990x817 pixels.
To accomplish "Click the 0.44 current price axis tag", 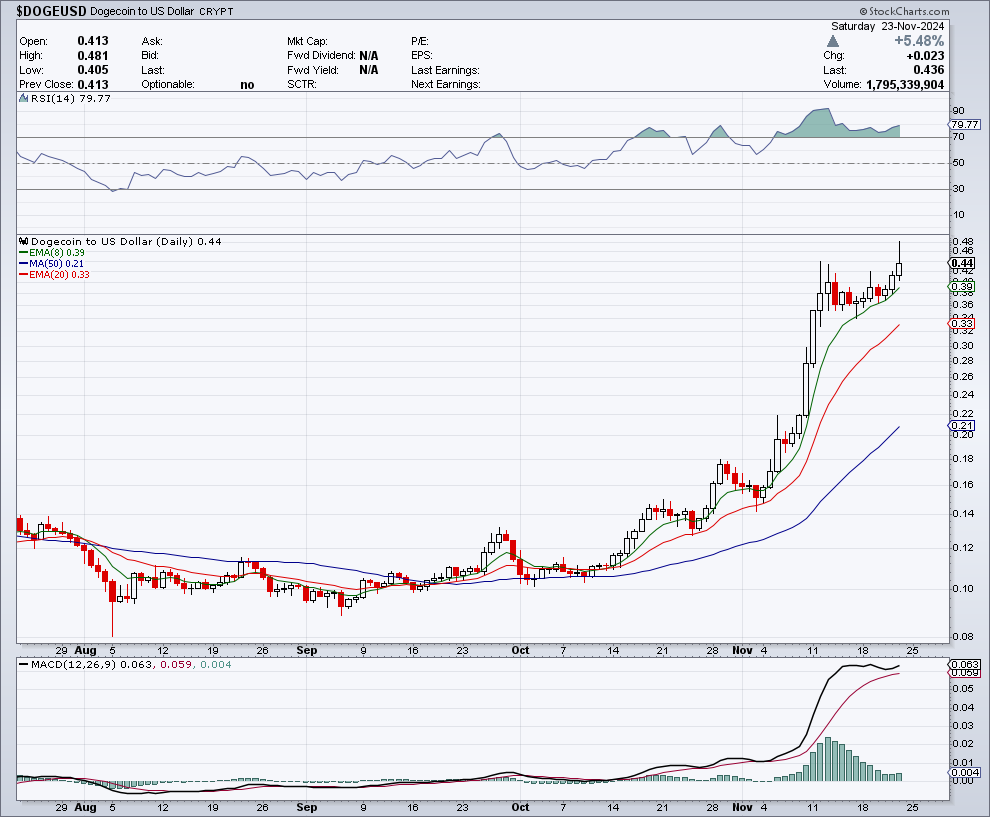I will click(x=960, y=262).
